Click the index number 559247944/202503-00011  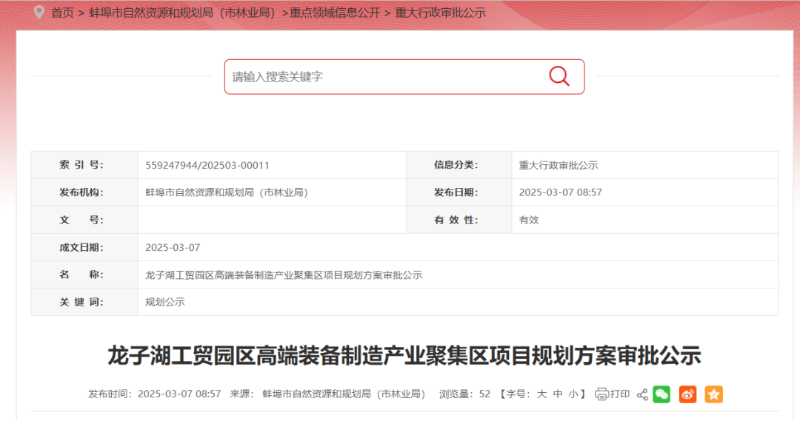tap(207, 165)
